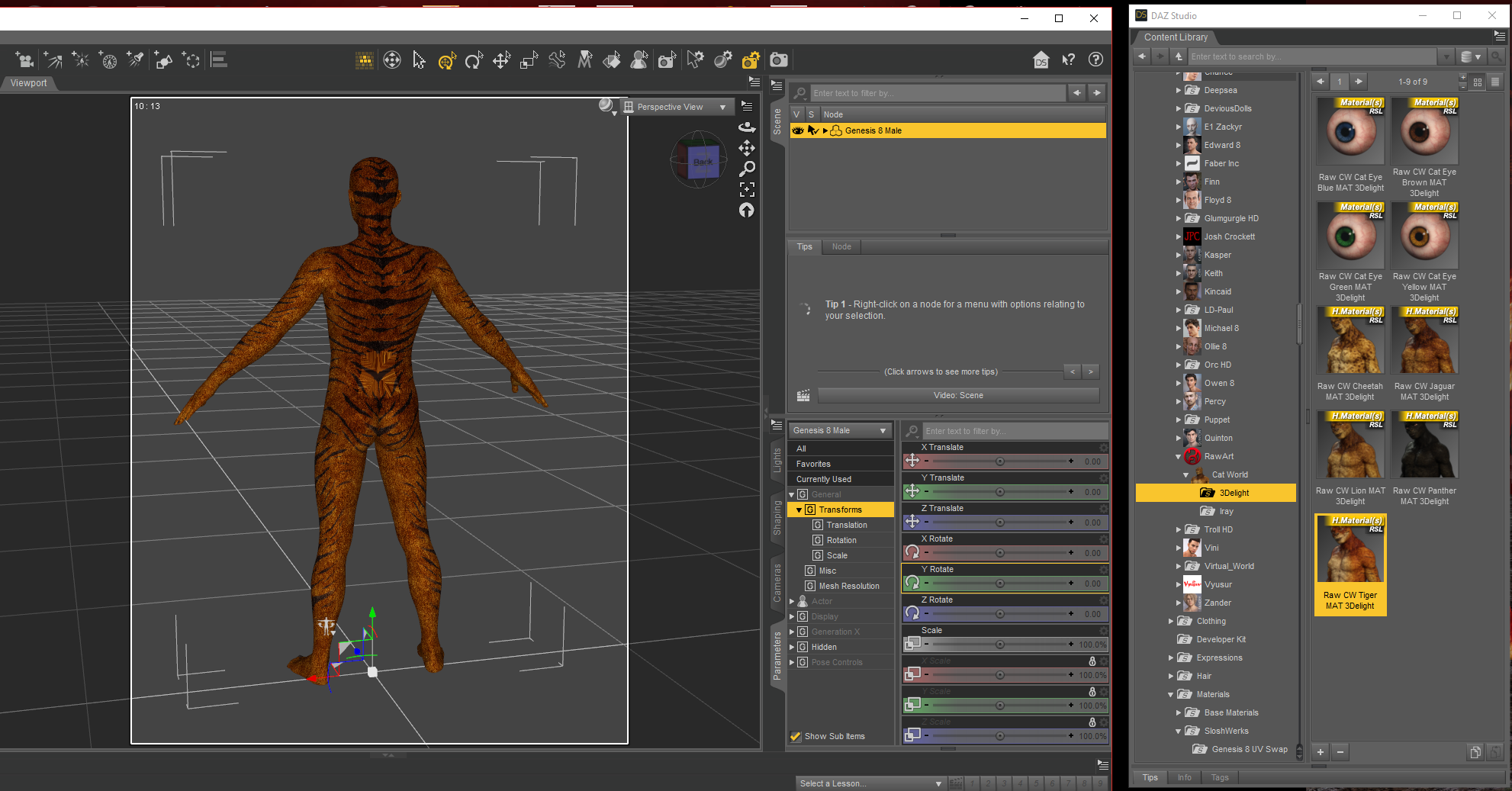This screenshot has height=791, width=1512.
Task: Switch to the Node tab
Action: coord(841,246)
